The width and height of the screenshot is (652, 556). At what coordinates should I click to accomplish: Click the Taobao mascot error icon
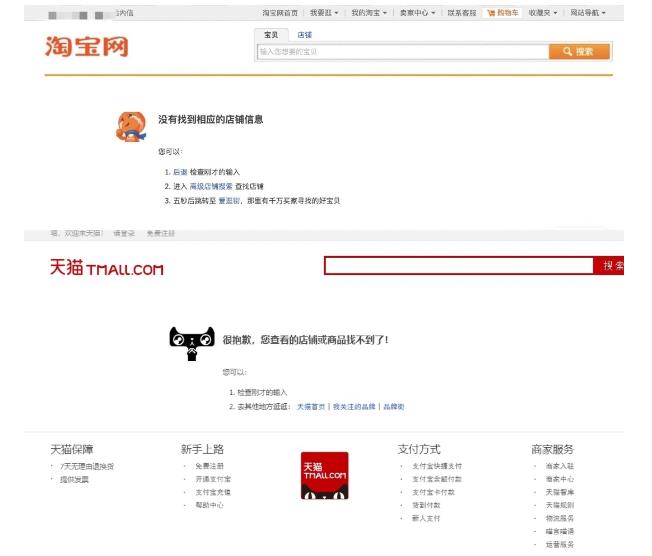click(131, 128)
